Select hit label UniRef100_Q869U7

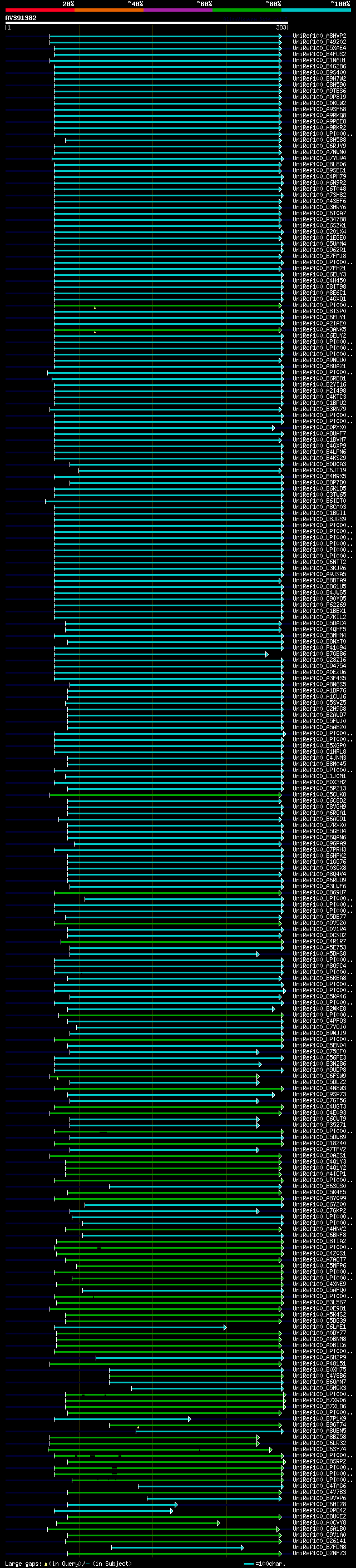[x=319, y=892]
